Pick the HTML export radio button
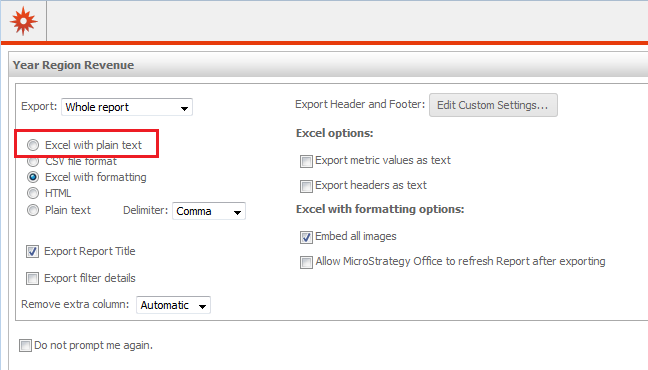648x370 pixels. (x=33, y=193)
